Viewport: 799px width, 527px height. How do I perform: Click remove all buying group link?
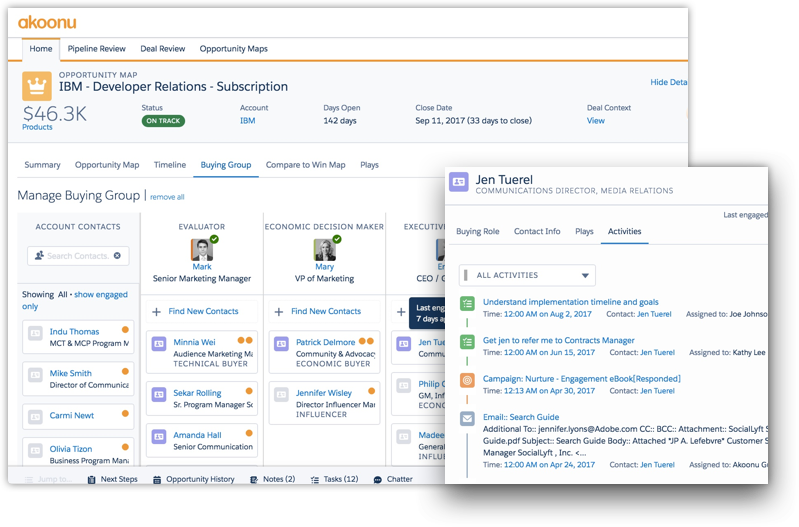point(167,197)
